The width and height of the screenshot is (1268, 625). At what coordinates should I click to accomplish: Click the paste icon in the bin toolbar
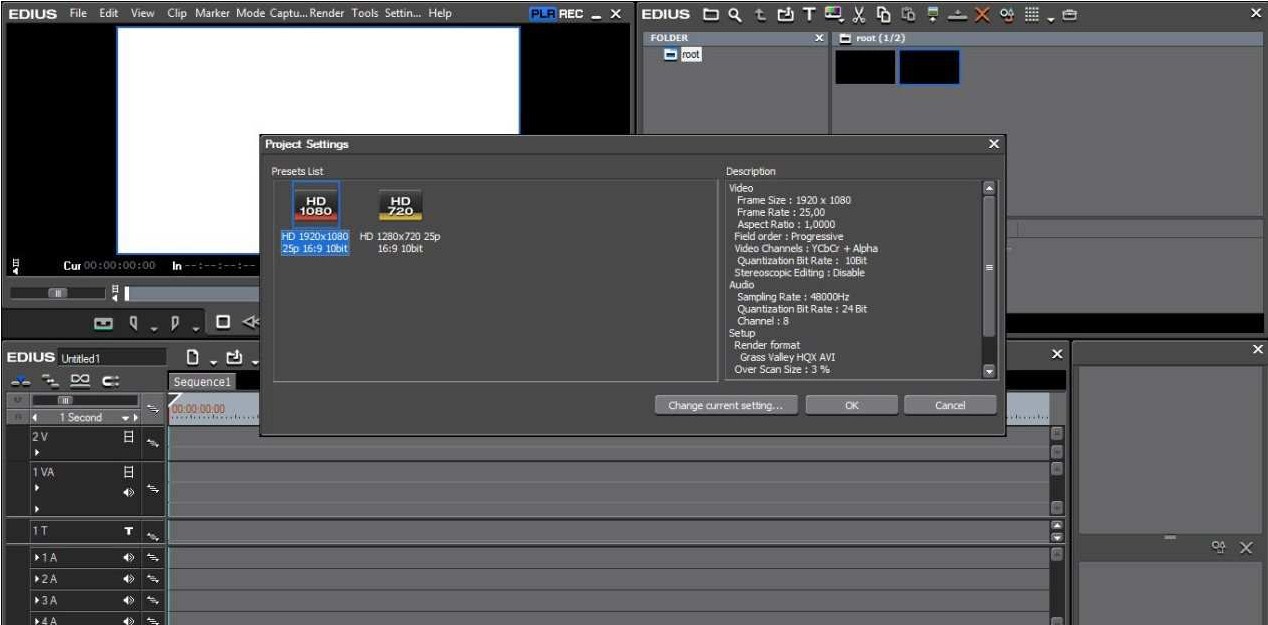907,14
